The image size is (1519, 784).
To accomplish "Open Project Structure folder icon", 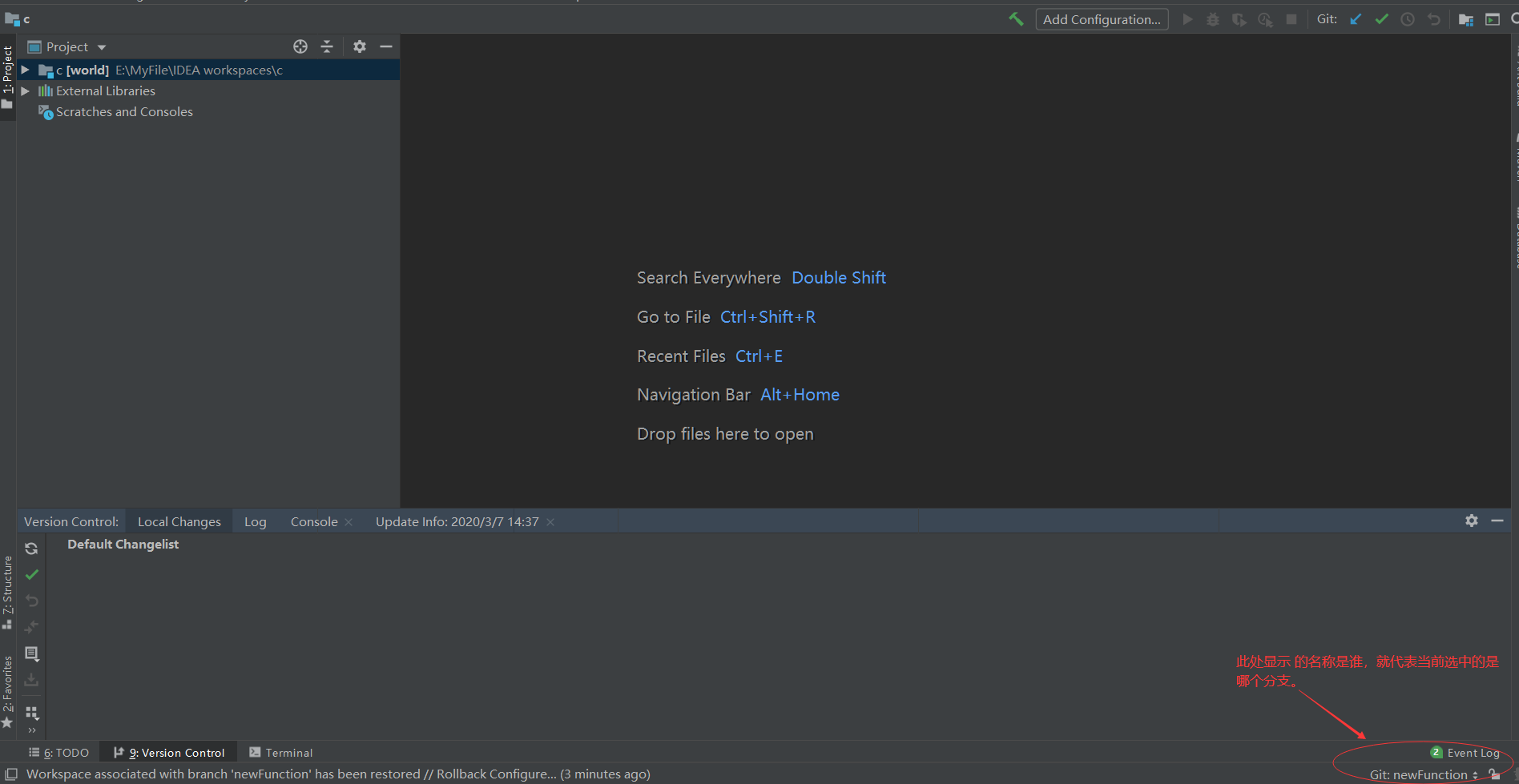I will [x=1466, y=19].
